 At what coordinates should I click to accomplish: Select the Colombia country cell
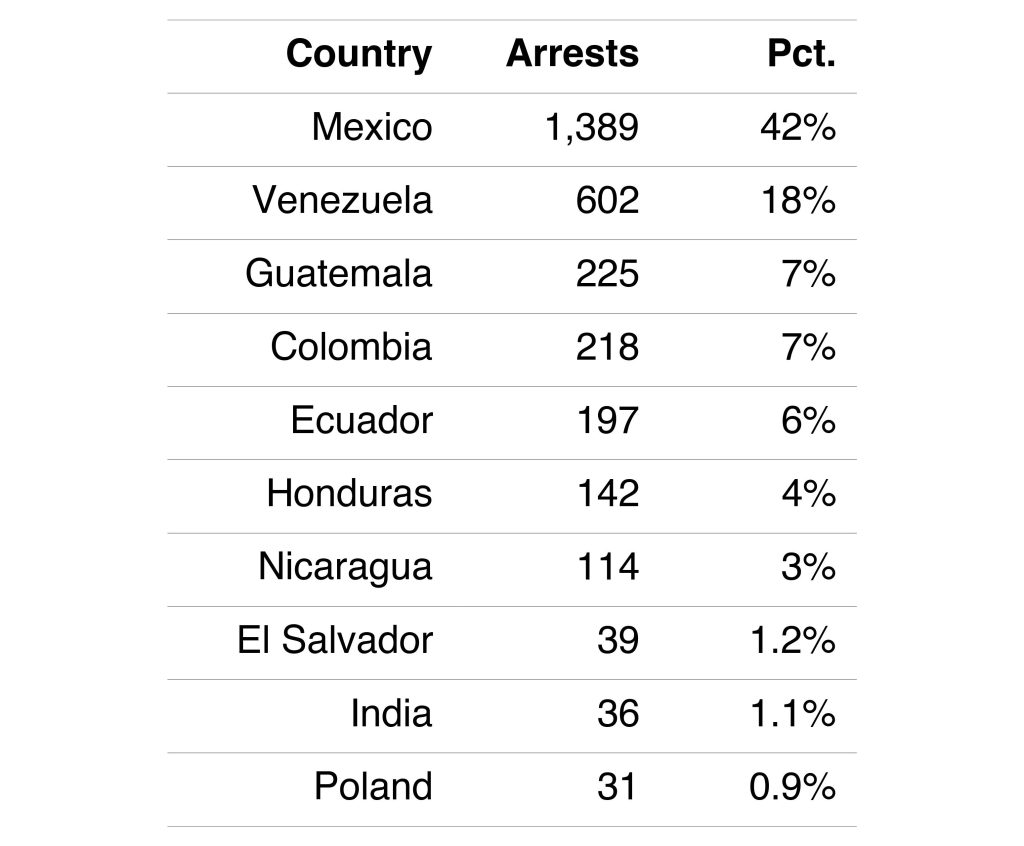pyautogui.click(x=351, y=347)
